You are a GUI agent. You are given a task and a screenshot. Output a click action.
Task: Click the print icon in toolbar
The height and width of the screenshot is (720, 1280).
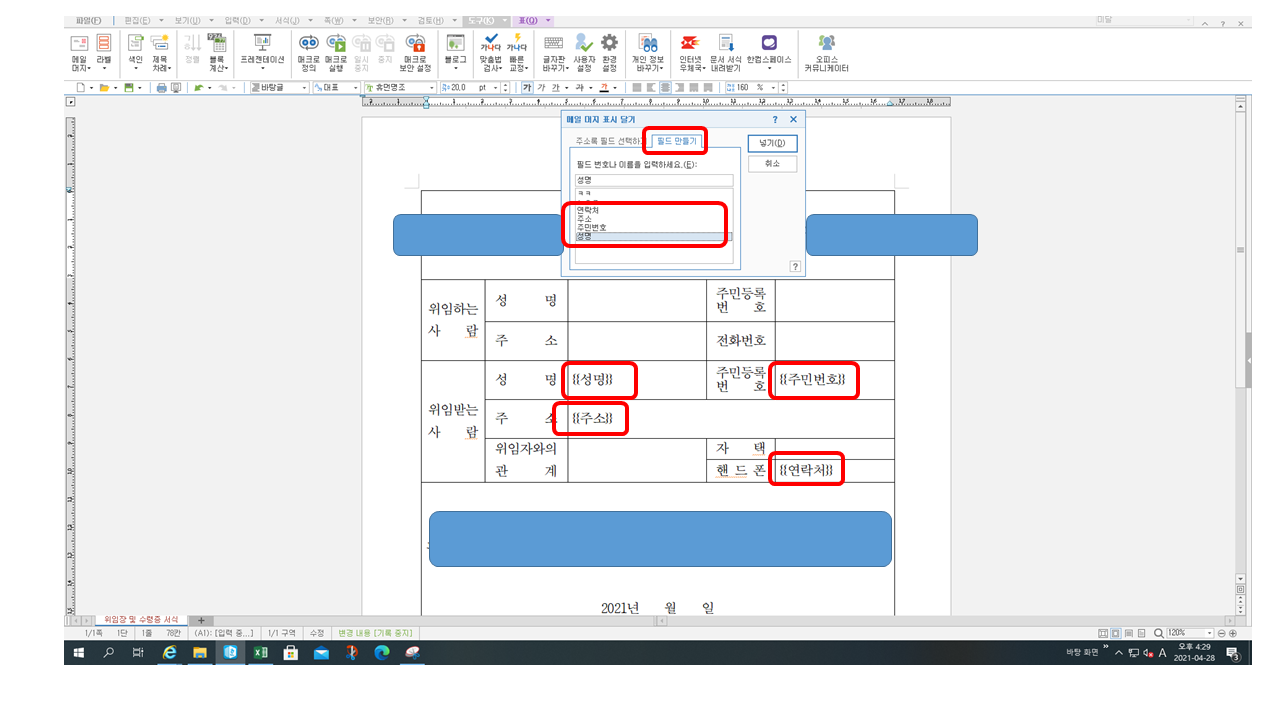pyautogui.click(x=162, y=88)
